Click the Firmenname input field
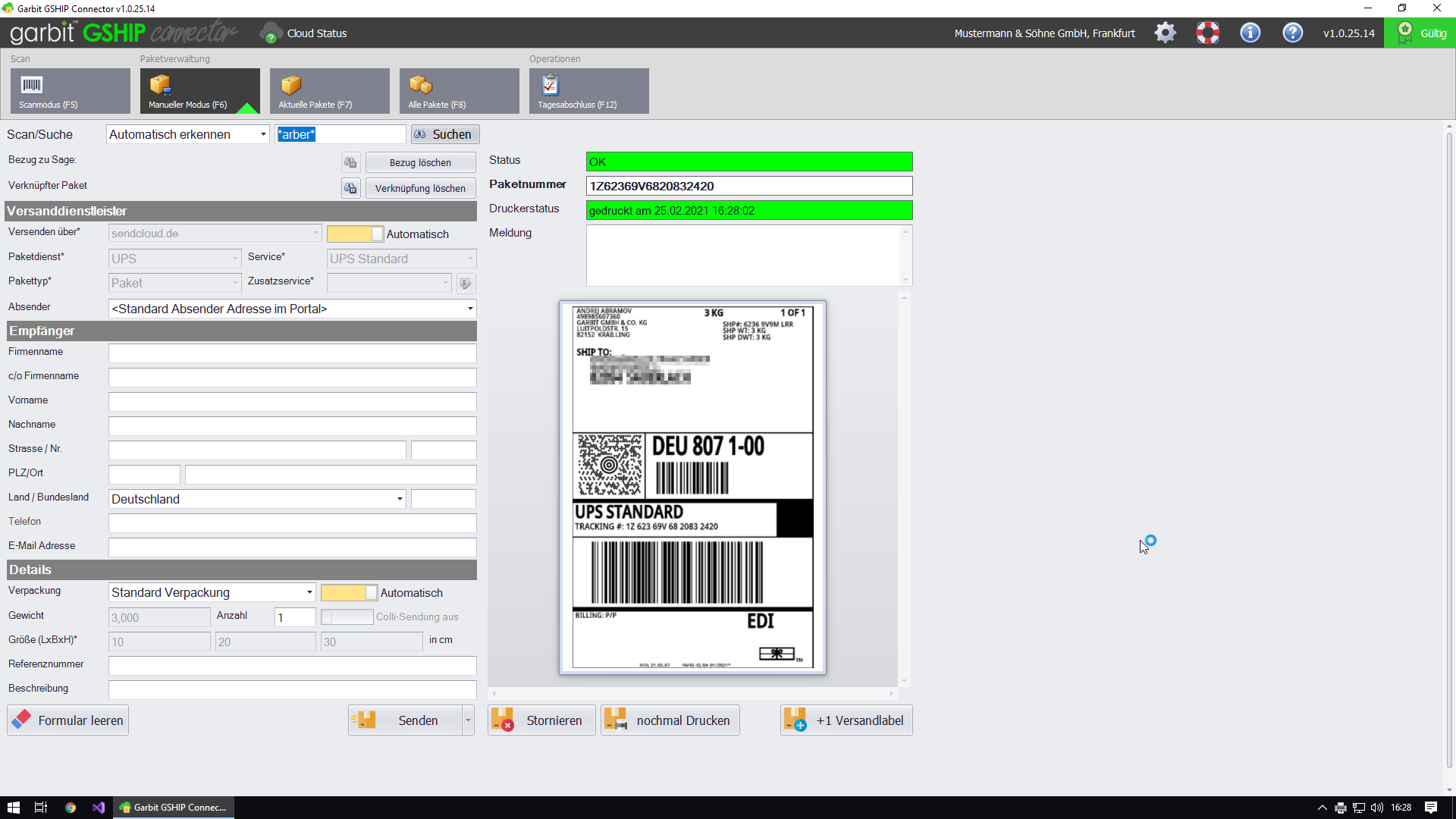The image size is (1456, 819). tap(293, 353)
